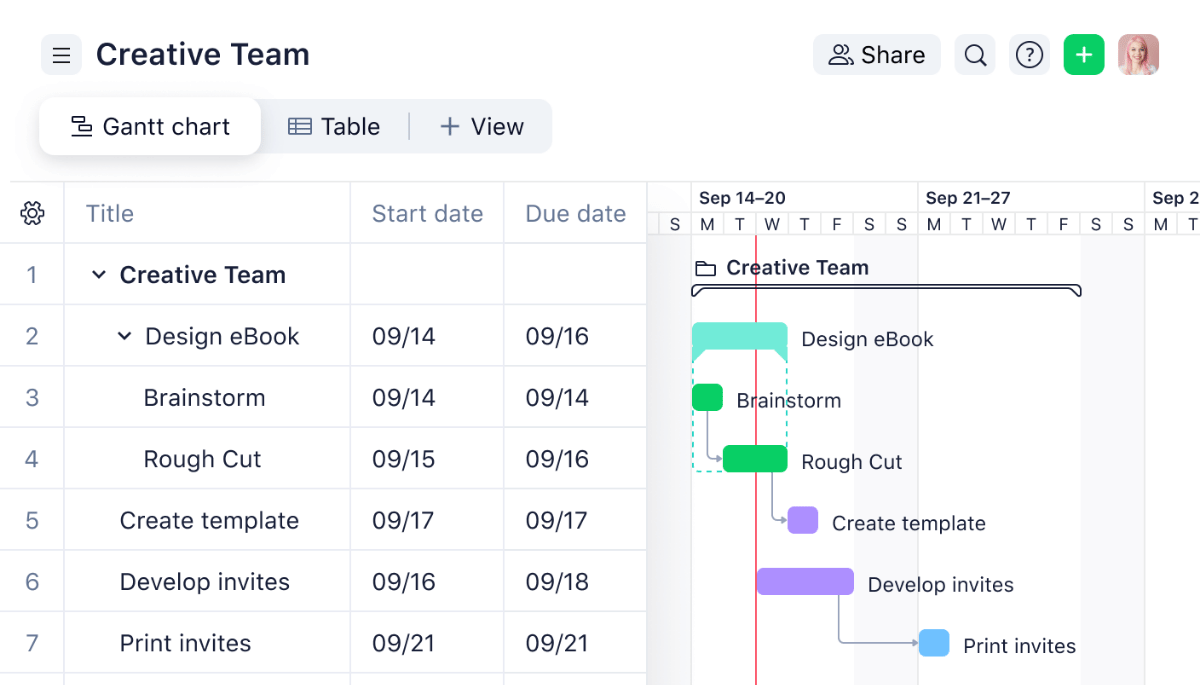The width and height of the screenshot is (1200, 685).
Task: Open help via the question mark icon
Action: [x=1029, y=54]
